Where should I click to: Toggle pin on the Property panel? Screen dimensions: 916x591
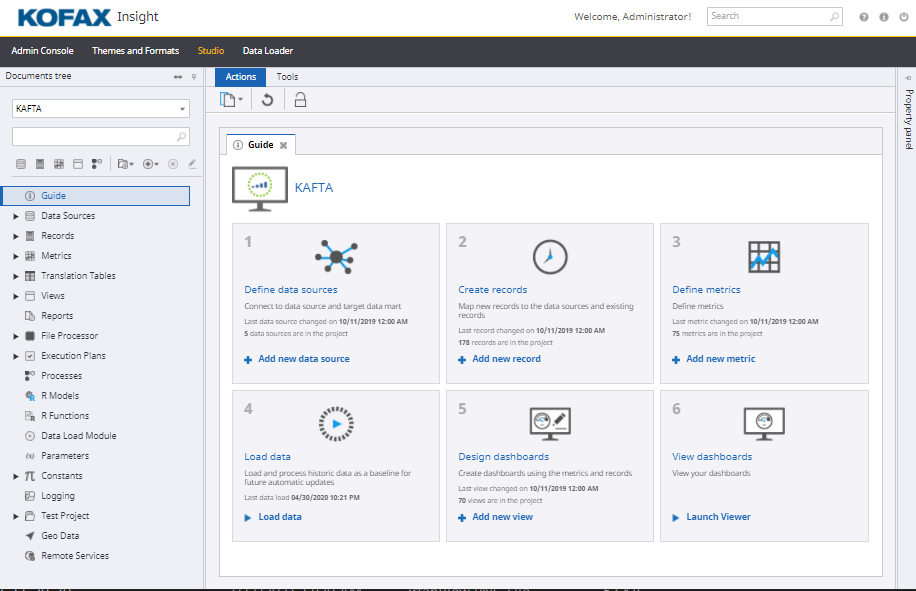click(x=908, y=77)
